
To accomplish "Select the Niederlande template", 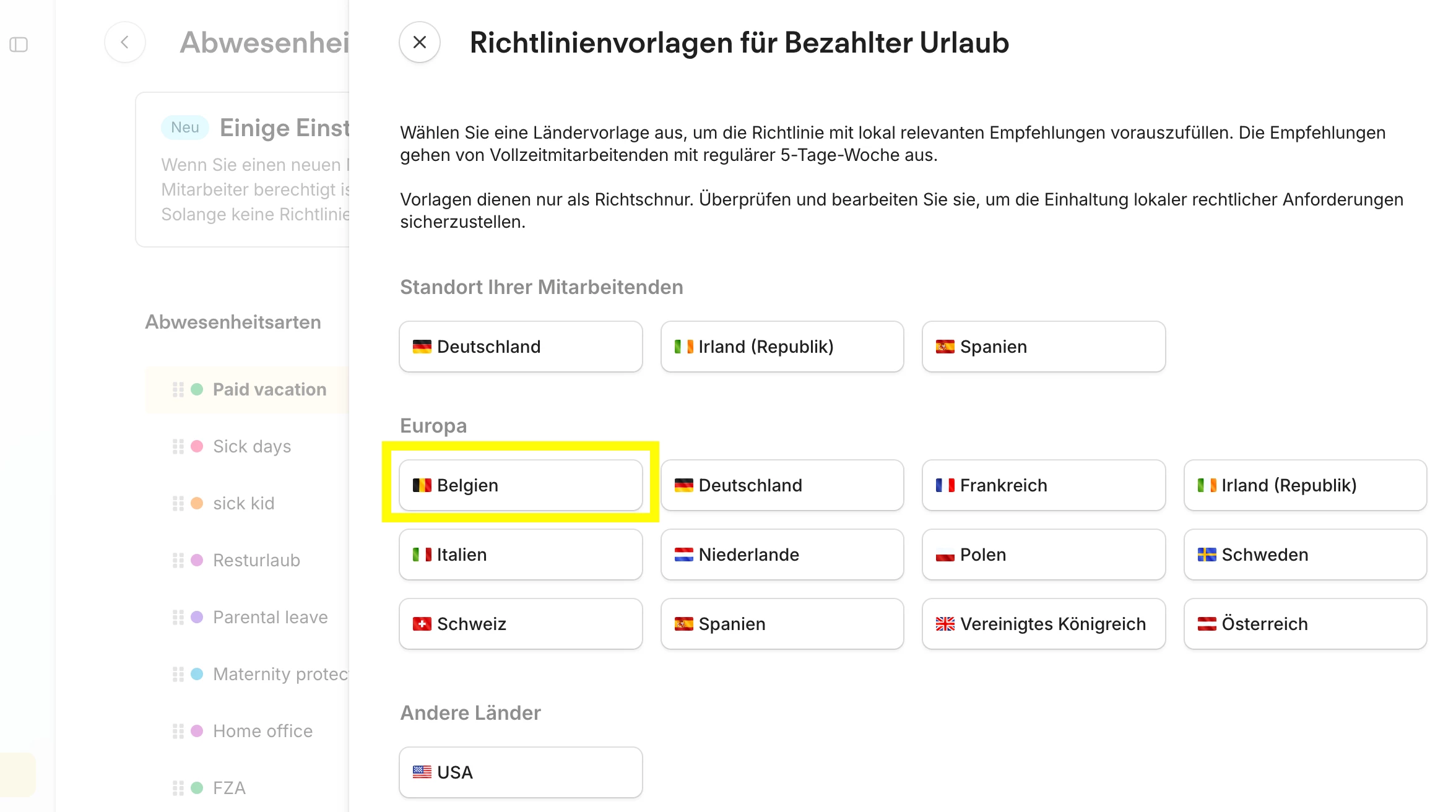I will pos(782,555).
